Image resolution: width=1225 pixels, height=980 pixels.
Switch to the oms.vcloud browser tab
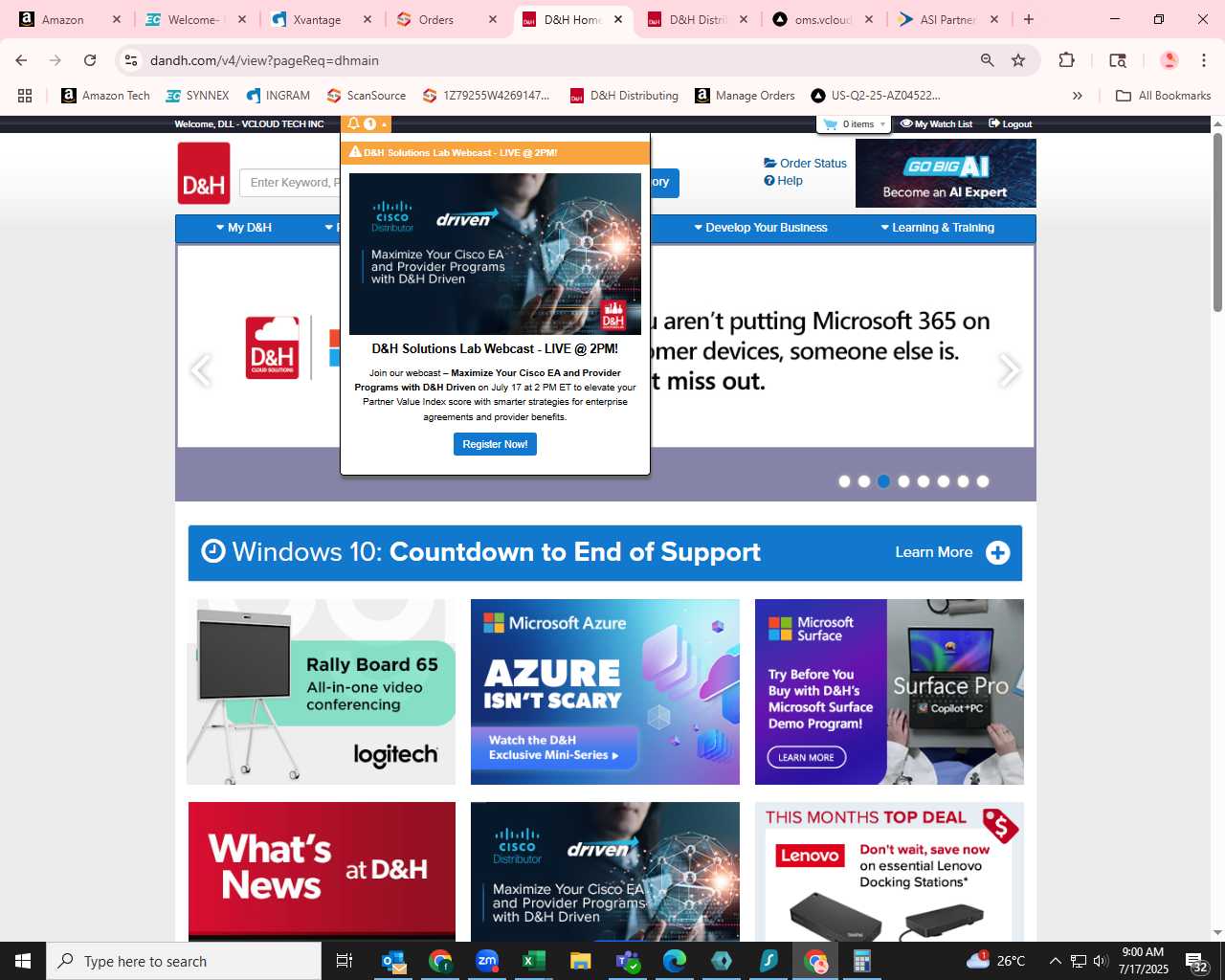[x=823, y=19]
